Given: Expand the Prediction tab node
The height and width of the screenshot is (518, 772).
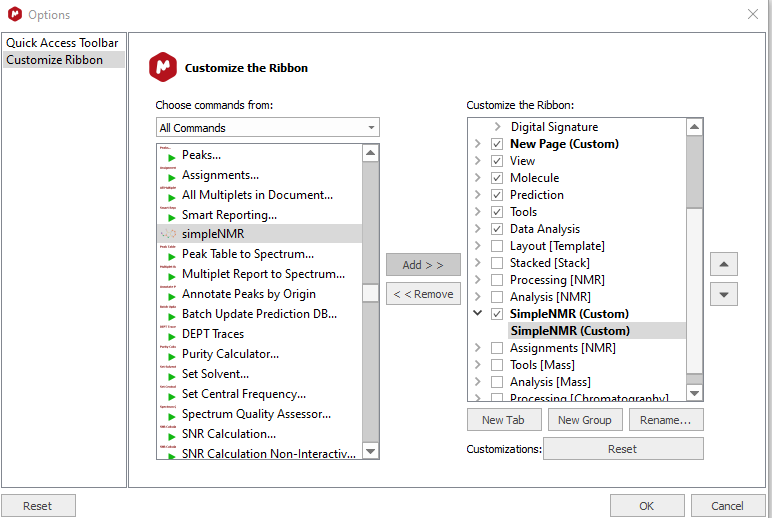Looking at the screenshot, I should (477, 194).
